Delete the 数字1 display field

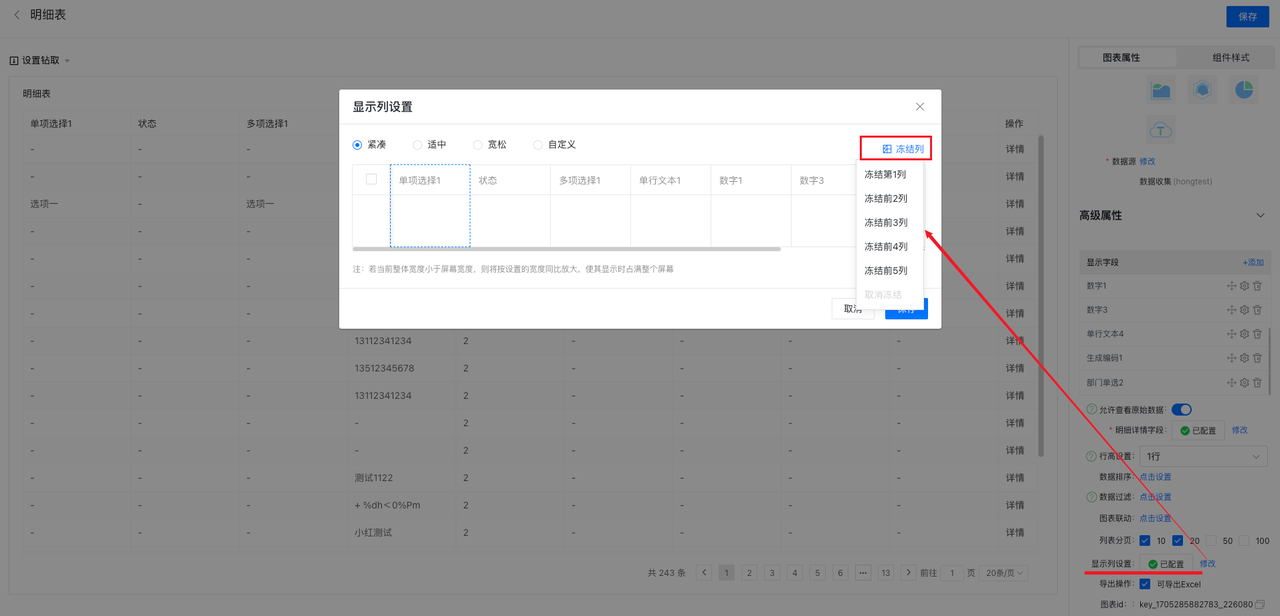coord(1257,286)
